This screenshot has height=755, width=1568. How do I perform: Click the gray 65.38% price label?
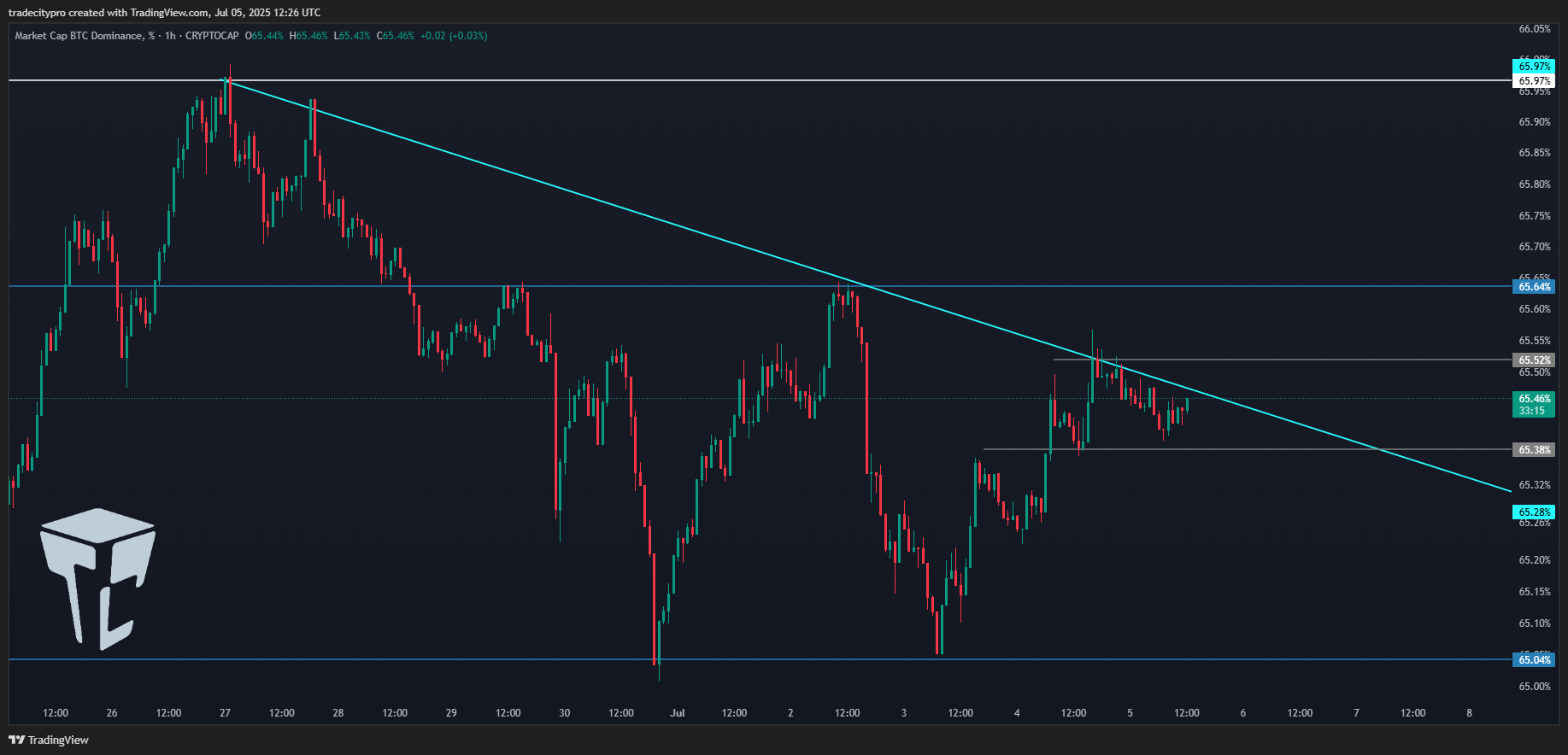[1534, 450]
